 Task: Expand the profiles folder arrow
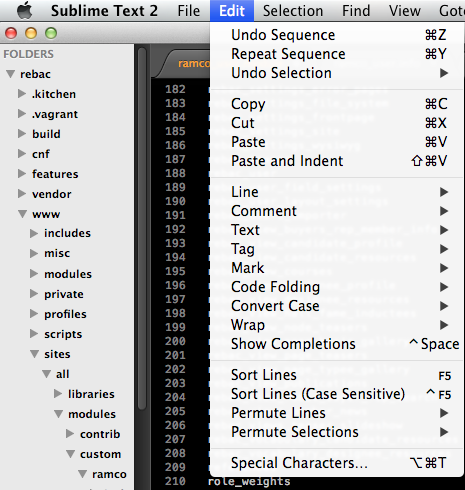pyautogui.click(x=34, y=314)
